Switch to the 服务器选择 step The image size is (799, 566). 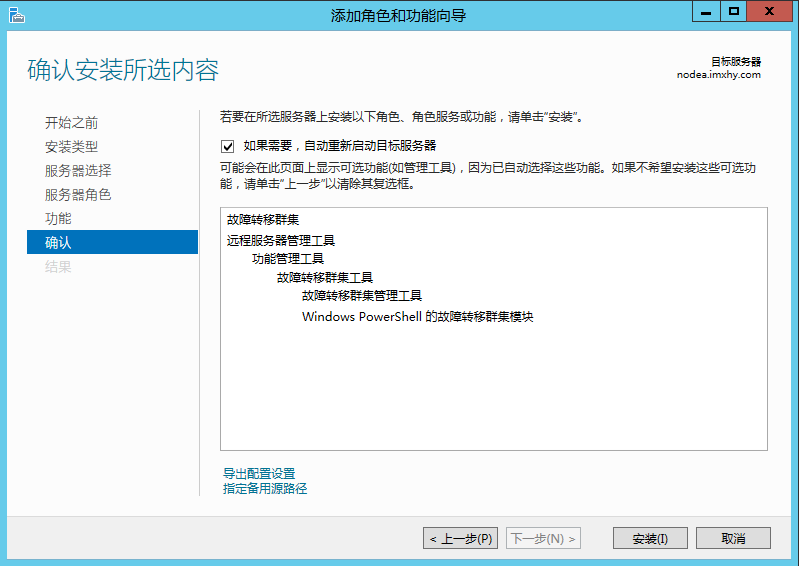tap(78, 171)
